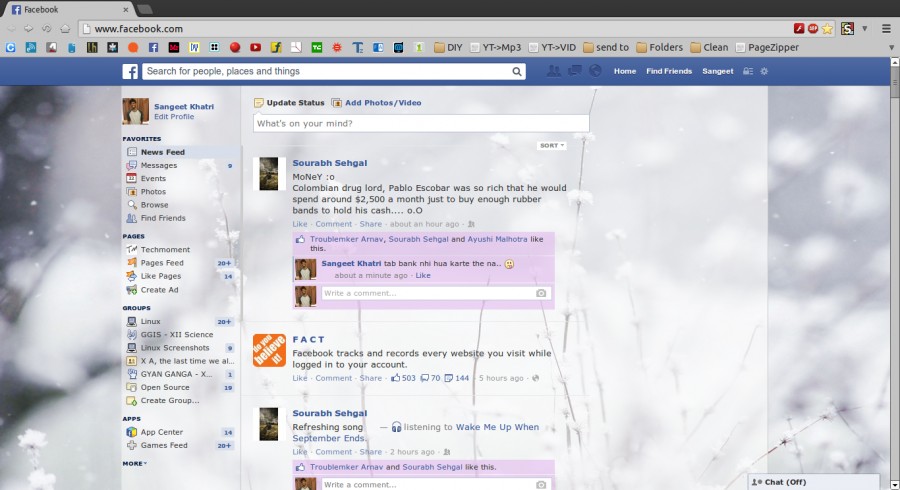Open the notifications globe icon
The image size is (900, 490).
point(595,71)
